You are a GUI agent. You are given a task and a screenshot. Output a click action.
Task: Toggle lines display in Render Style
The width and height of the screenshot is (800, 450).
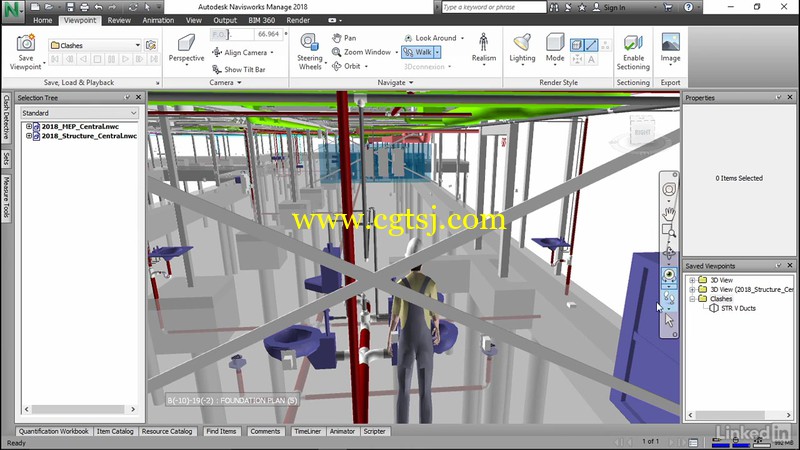tap(591, 45)
